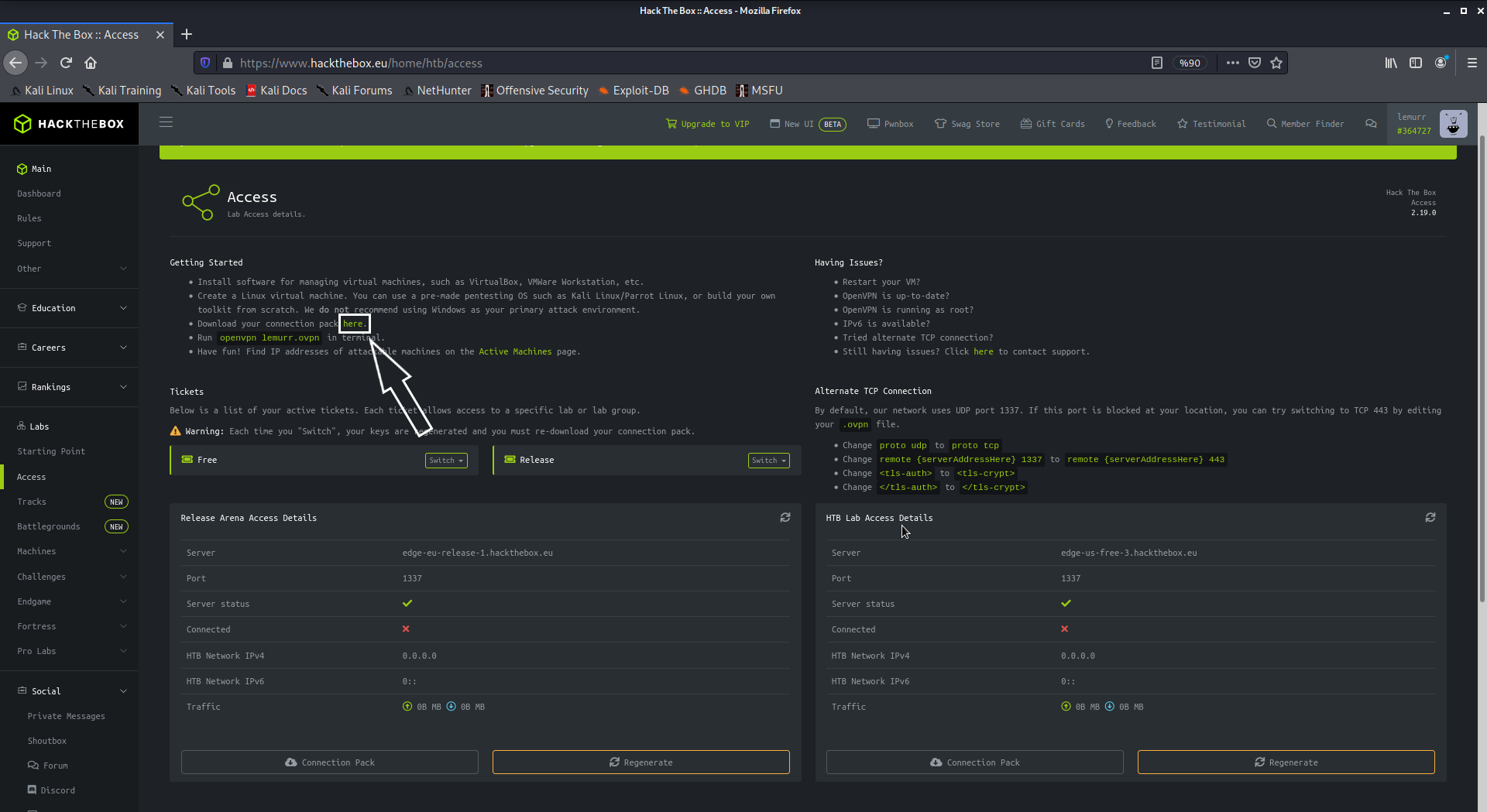Screen dimensions: 1487x812
Task: Toggle reader view icon in address bar
Action: click(1157, 63)
